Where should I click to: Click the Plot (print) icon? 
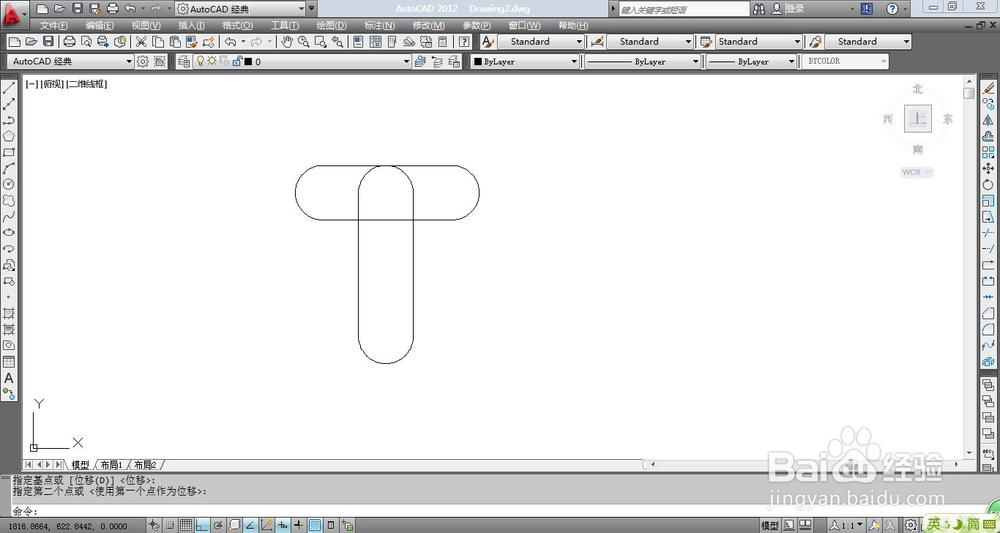(70, 41)
